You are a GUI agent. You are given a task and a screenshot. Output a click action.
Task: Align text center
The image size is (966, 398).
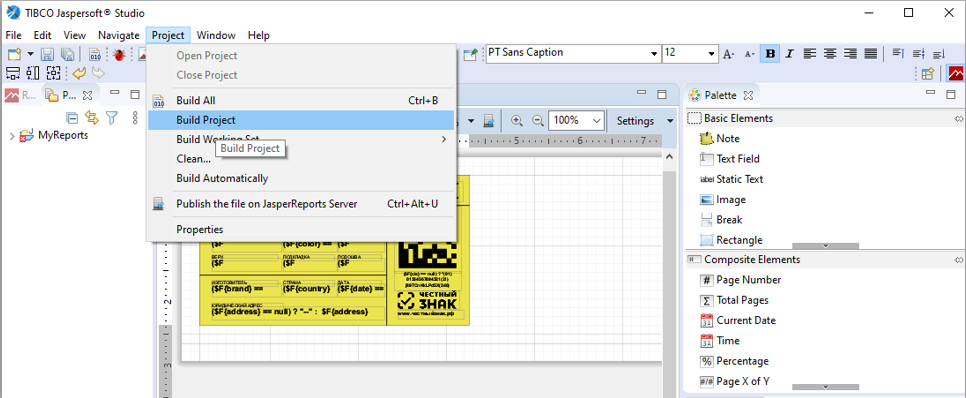(830, 54)
